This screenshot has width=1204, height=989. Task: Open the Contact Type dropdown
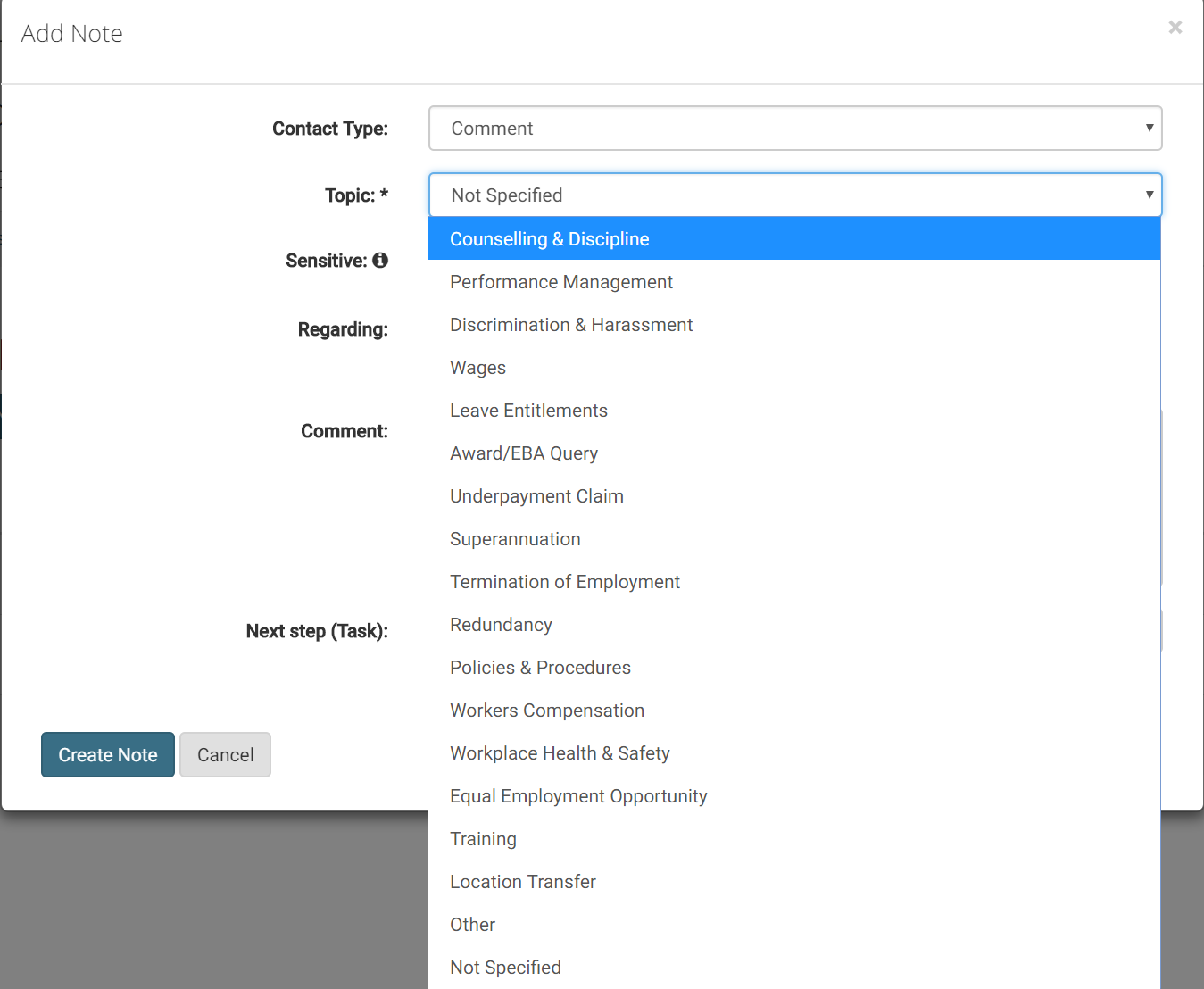coord(795,129)
